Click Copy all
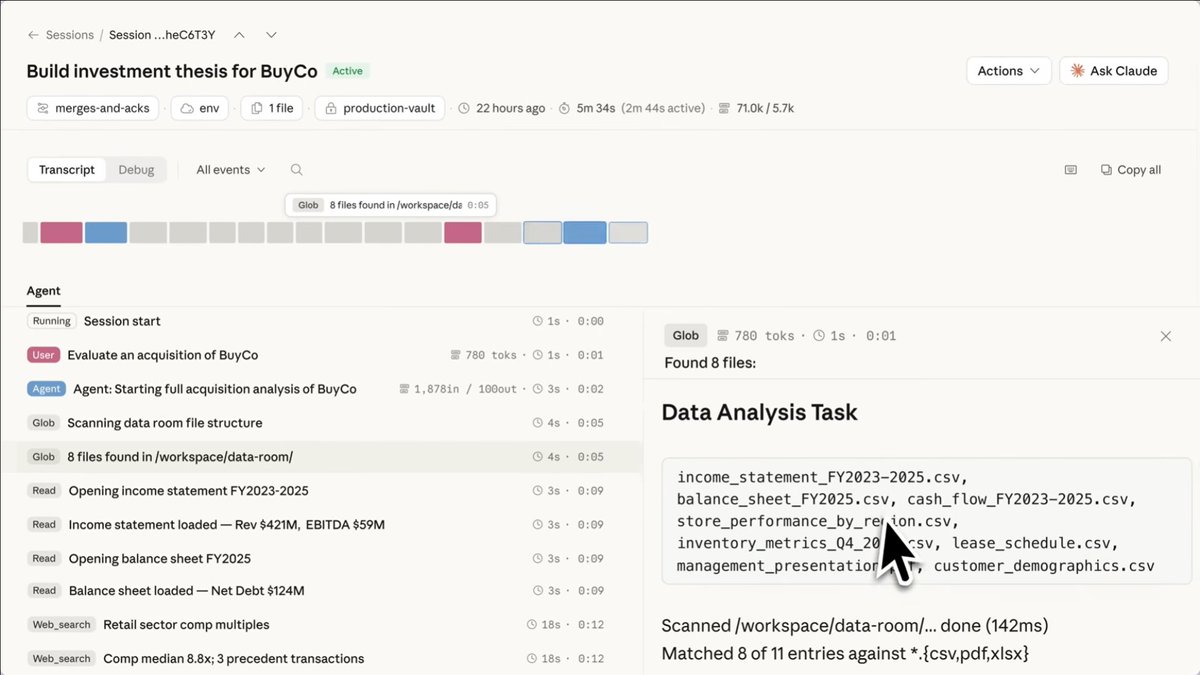The width and height of the screenshot is (1200, 675). click(1131, 170)
